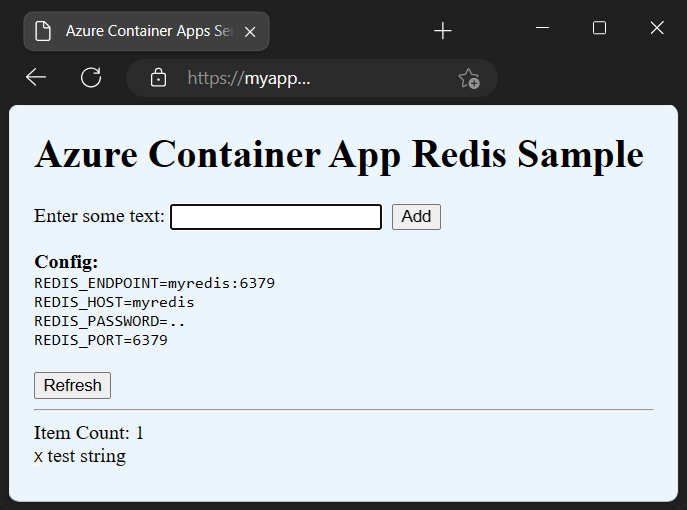Open a new browser tab

(x=443, y=31)
